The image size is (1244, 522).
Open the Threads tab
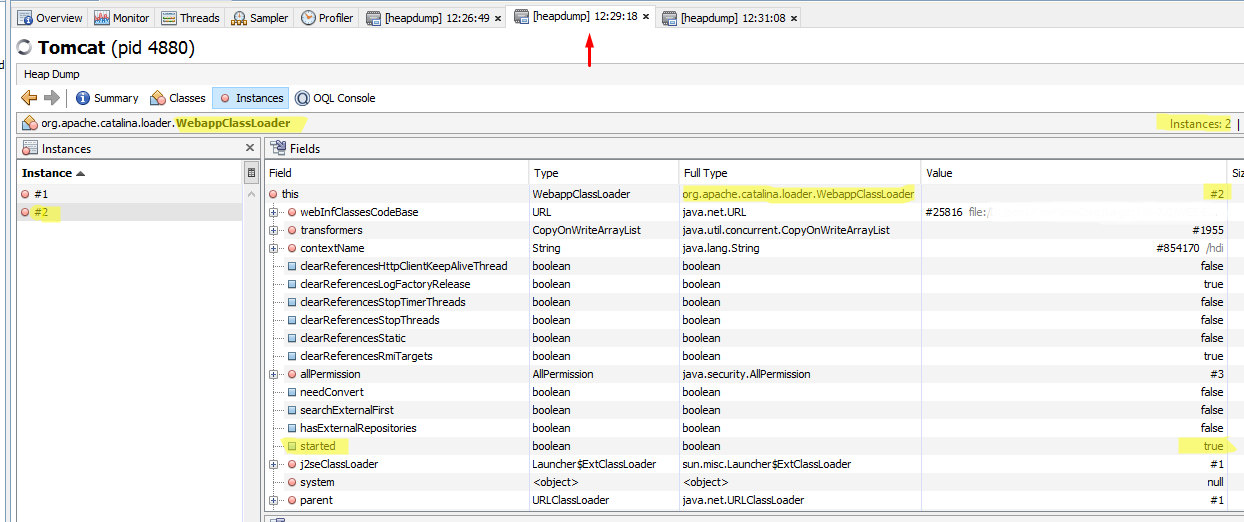pyautogui.click(x=191, y=18)
